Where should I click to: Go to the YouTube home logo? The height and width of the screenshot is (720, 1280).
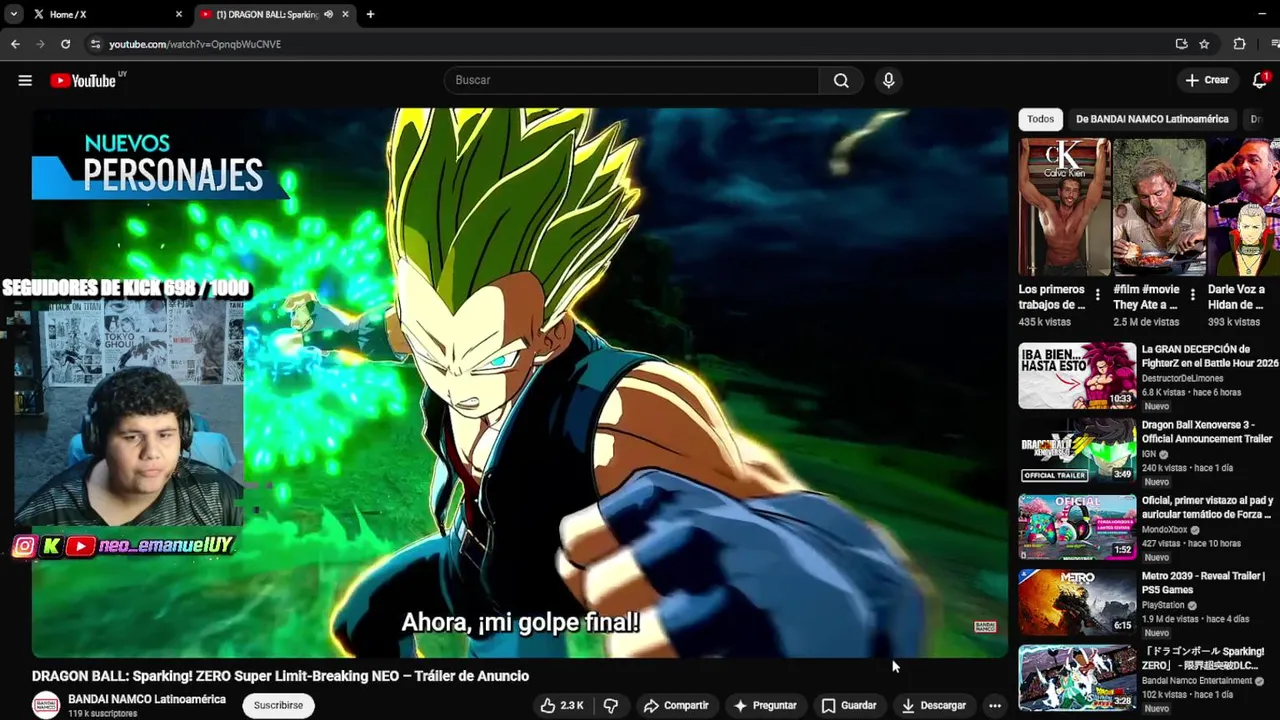click(84, 80)
